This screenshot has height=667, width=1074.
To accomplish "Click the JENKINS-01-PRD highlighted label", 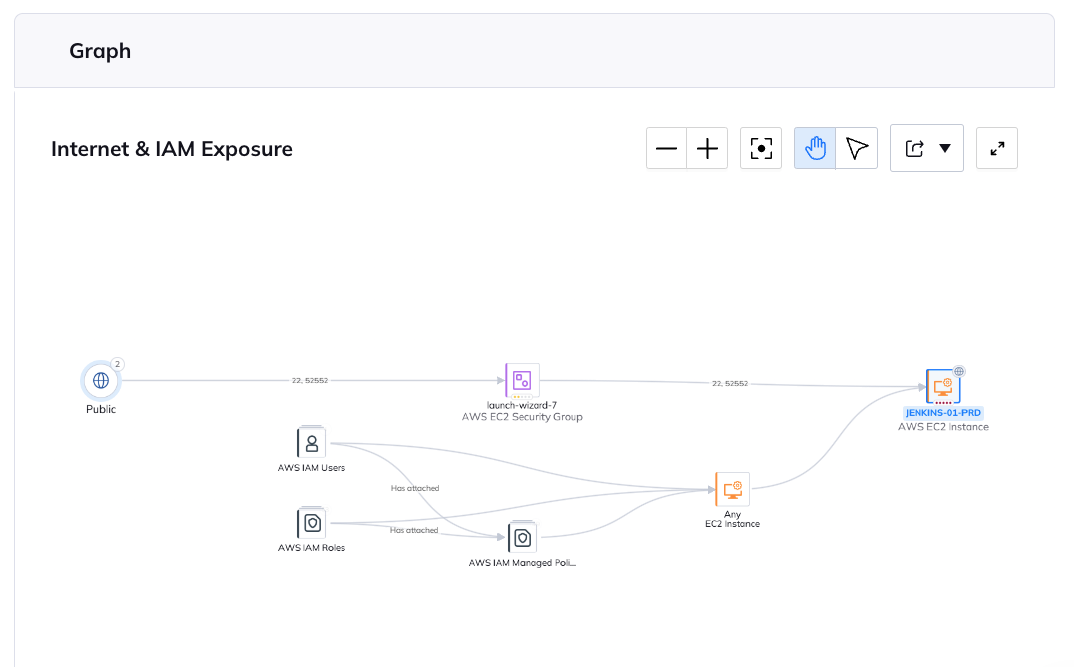I will 943,413.
